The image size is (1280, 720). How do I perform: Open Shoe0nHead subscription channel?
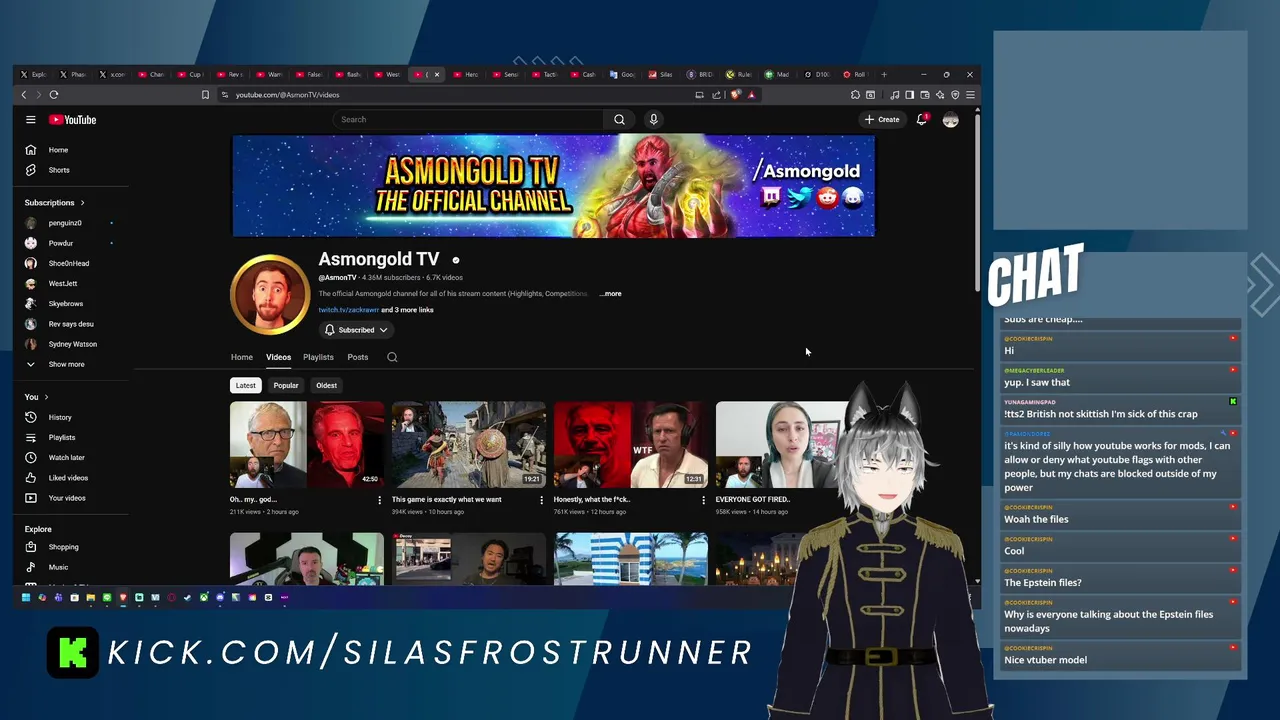(70, 263)
